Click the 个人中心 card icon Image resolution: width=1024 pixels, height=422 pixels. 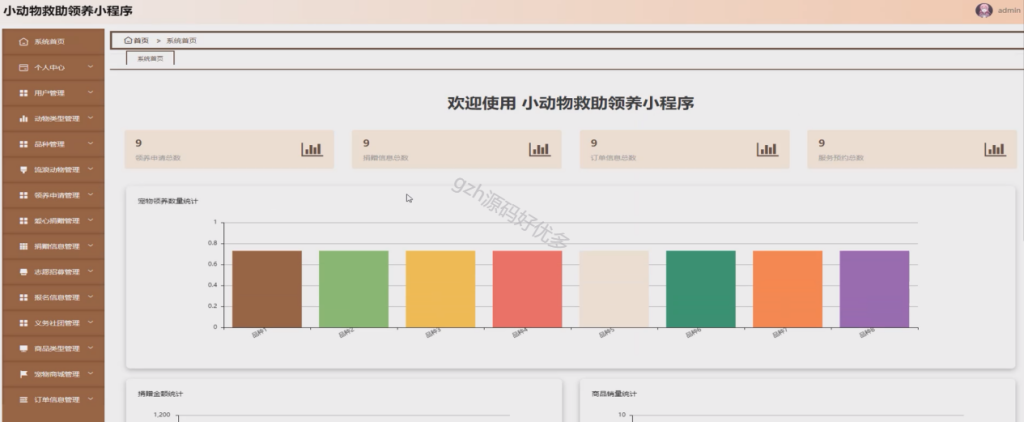point(24,67)
